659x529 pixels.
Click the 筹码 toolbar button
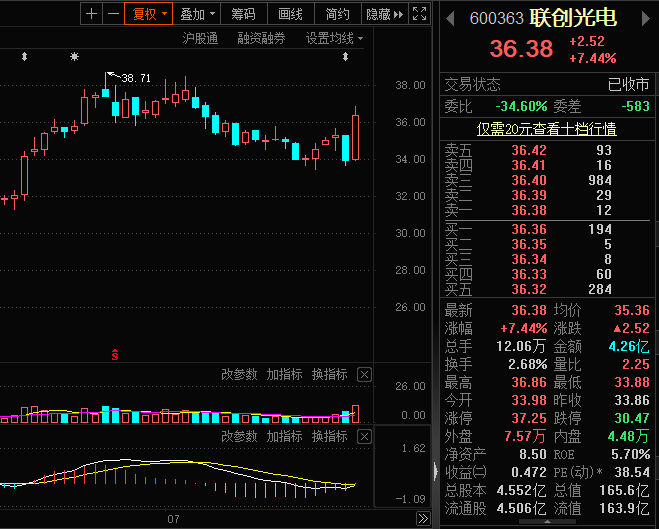[x=243, y=14]
